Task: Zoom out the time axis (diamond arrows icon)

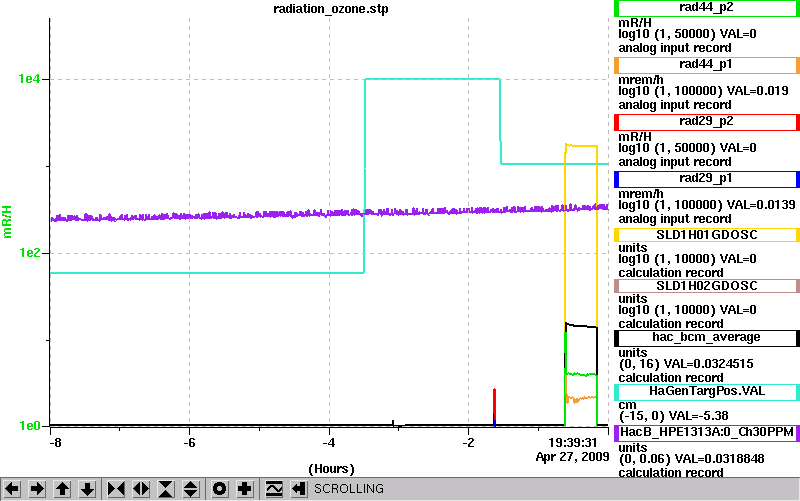Action: click(x=141, y=489)
